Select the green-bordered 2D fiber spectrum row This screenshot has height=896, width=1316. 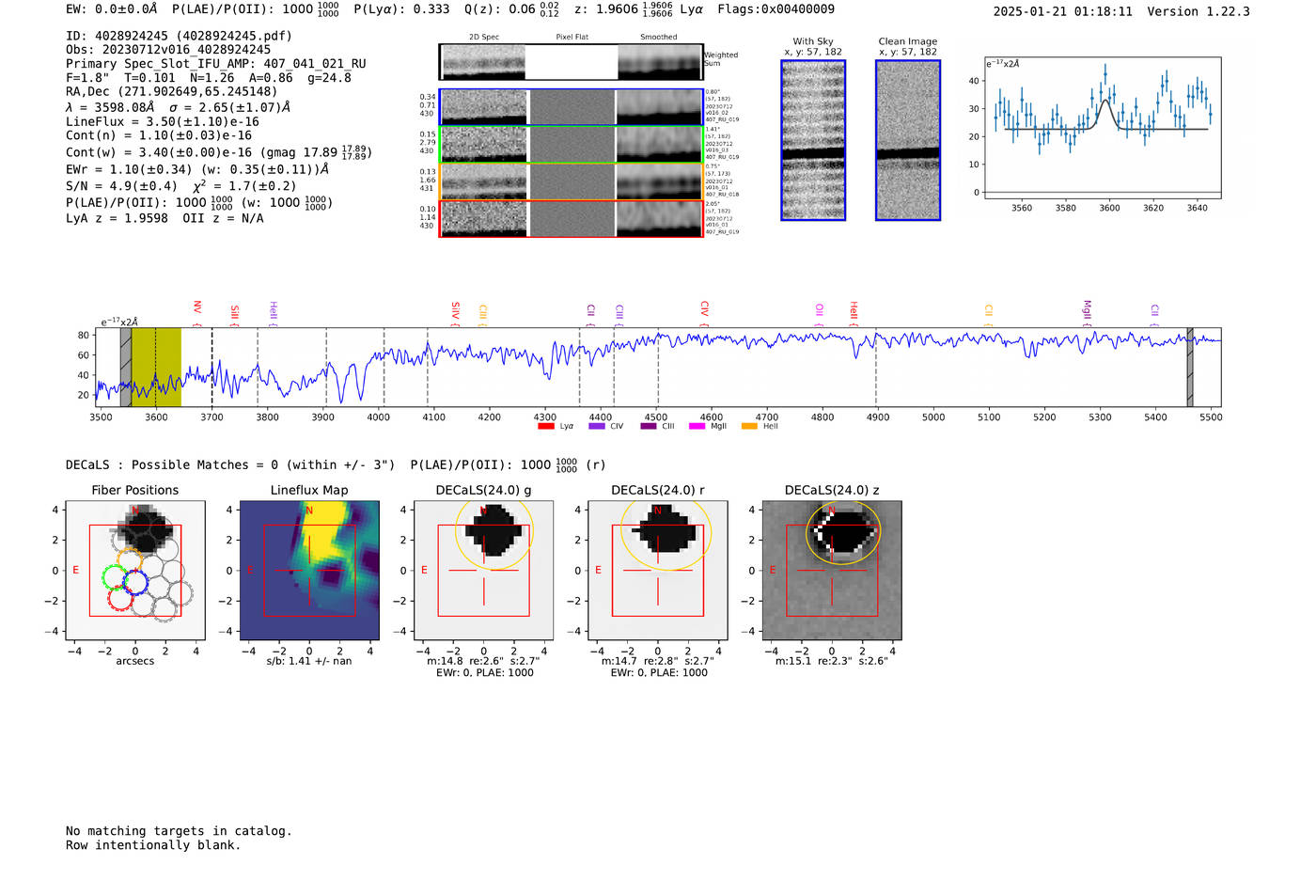571,145
